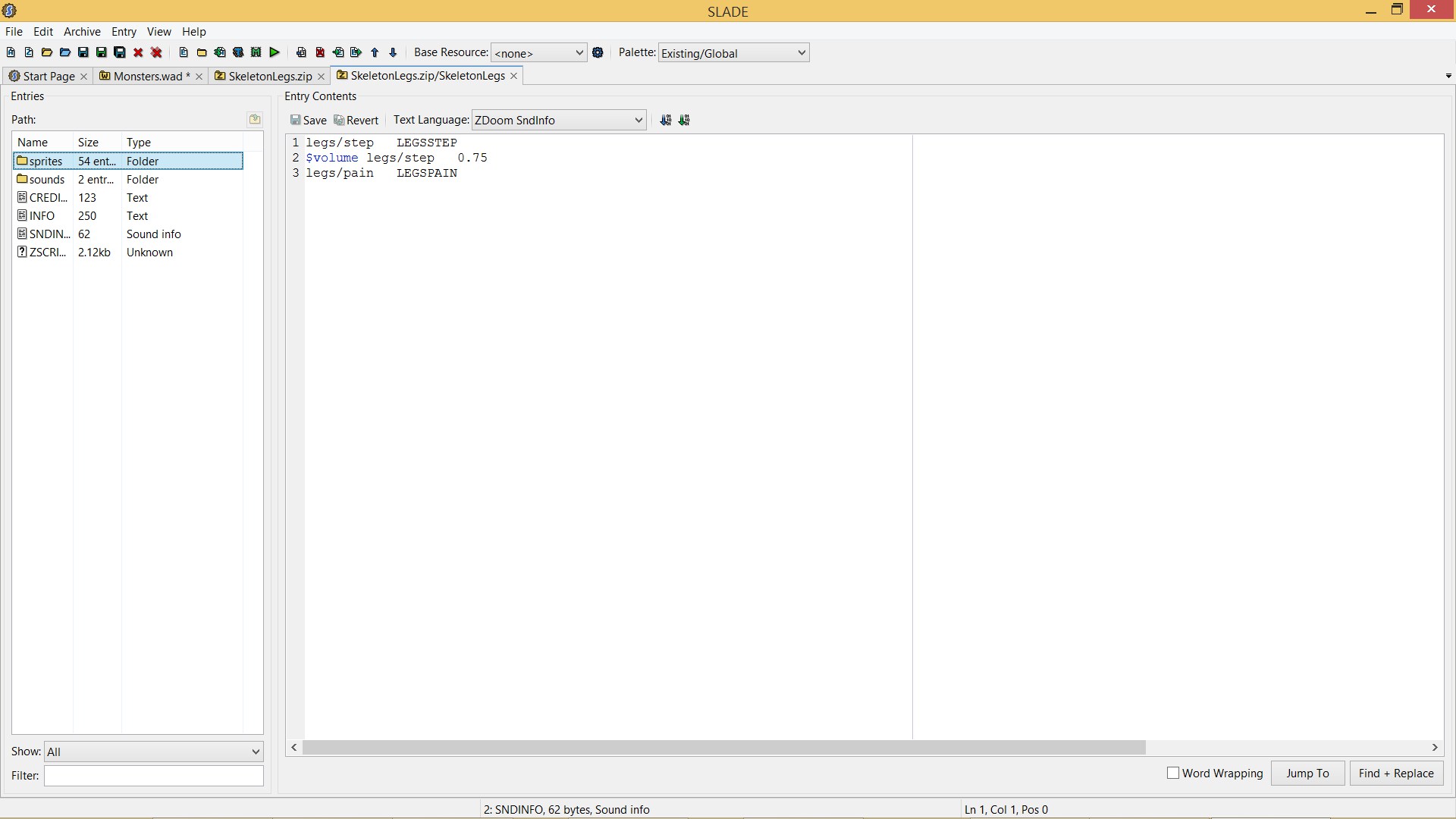This screenshot has width=1456, height=819.
Task: Click the Up Directory icon beside Path
Action: (x=255, y=119)
